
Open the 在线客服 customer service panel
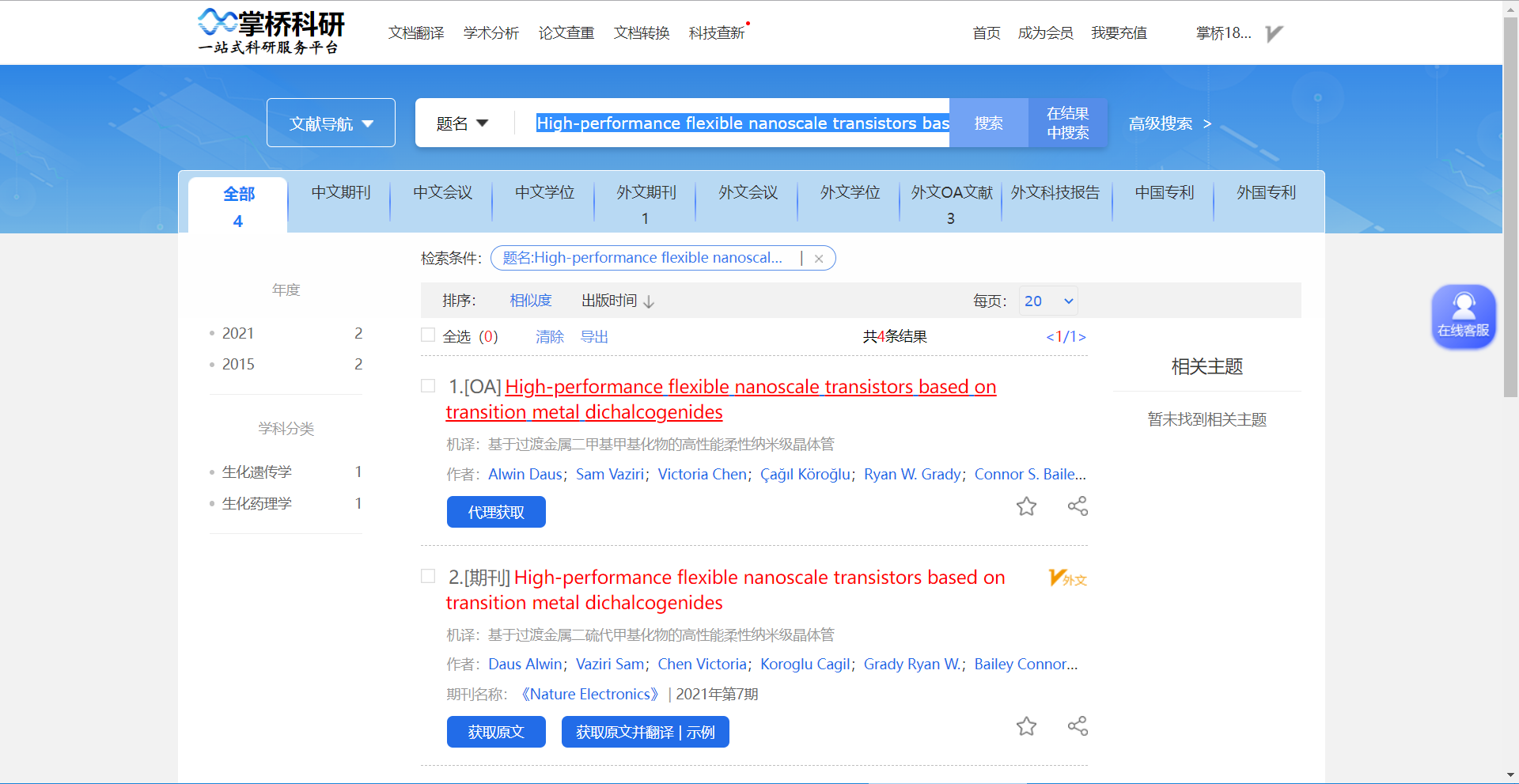click(1463, 316)
